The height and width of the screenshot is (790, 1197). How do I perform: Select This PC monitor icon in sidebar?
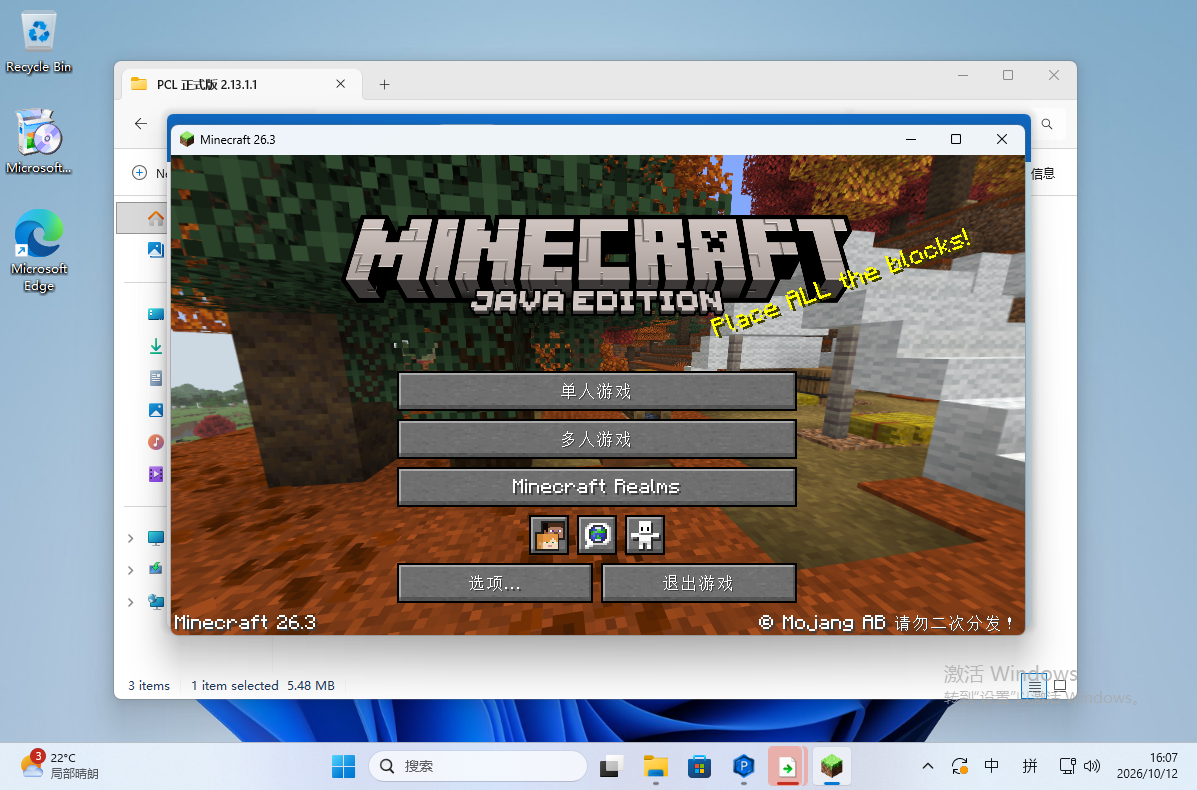[156, 538]
